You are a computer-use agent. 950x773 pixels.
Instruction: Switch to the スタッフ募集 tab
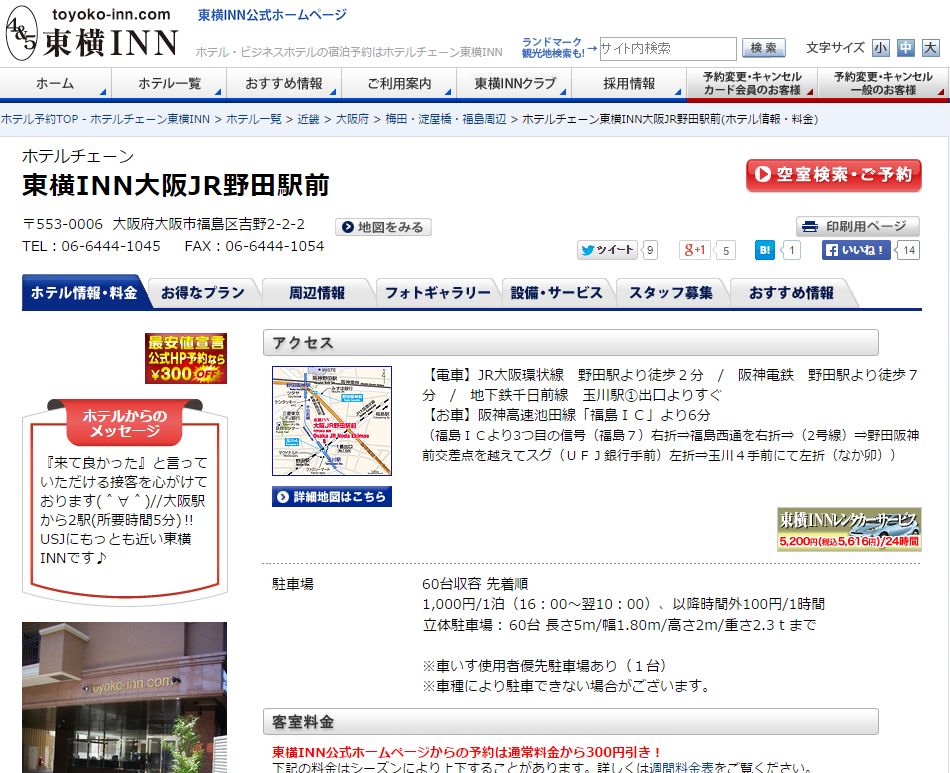point(671,293)
